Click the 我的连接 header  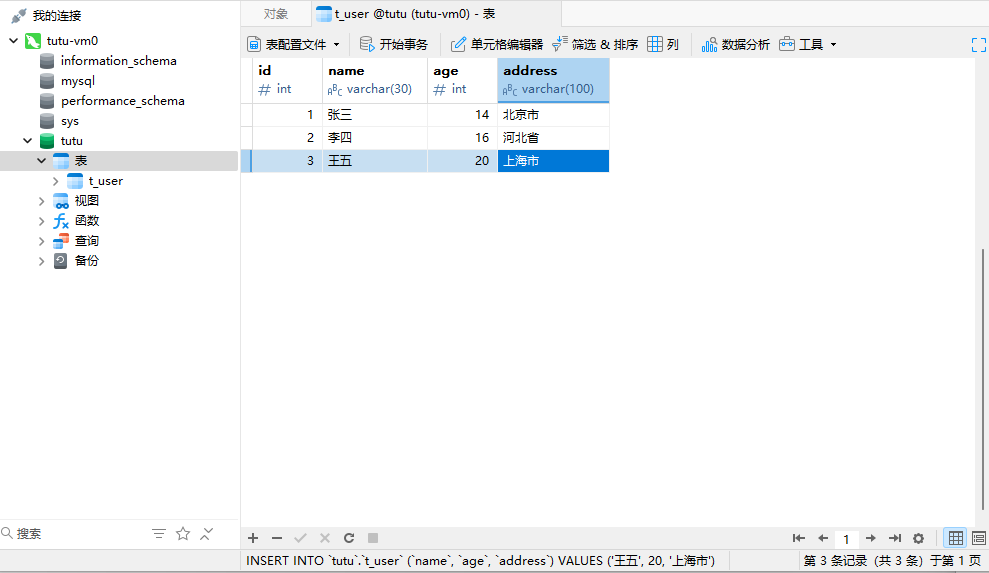pyautogui.click(x=57, y=16)
